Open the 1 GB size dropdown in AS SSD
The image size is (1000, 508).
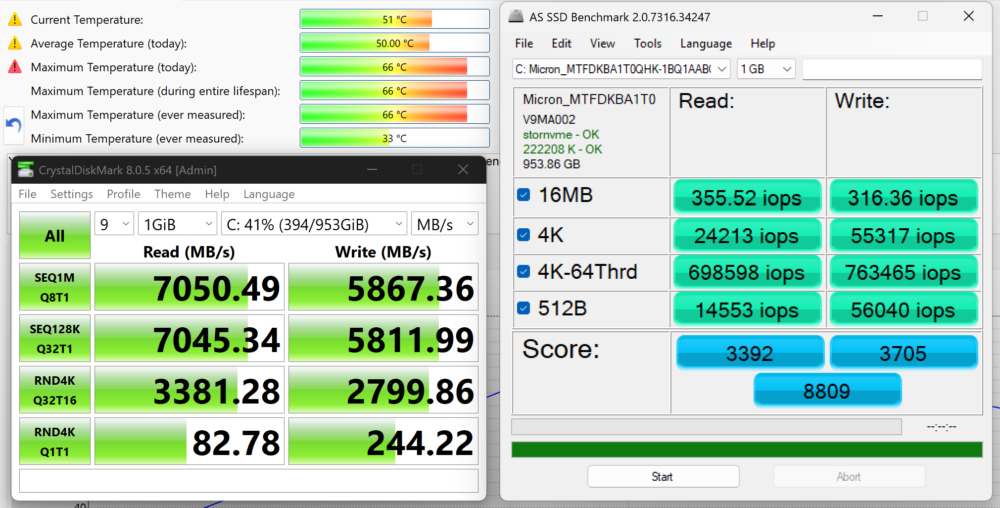coord(766,69)
